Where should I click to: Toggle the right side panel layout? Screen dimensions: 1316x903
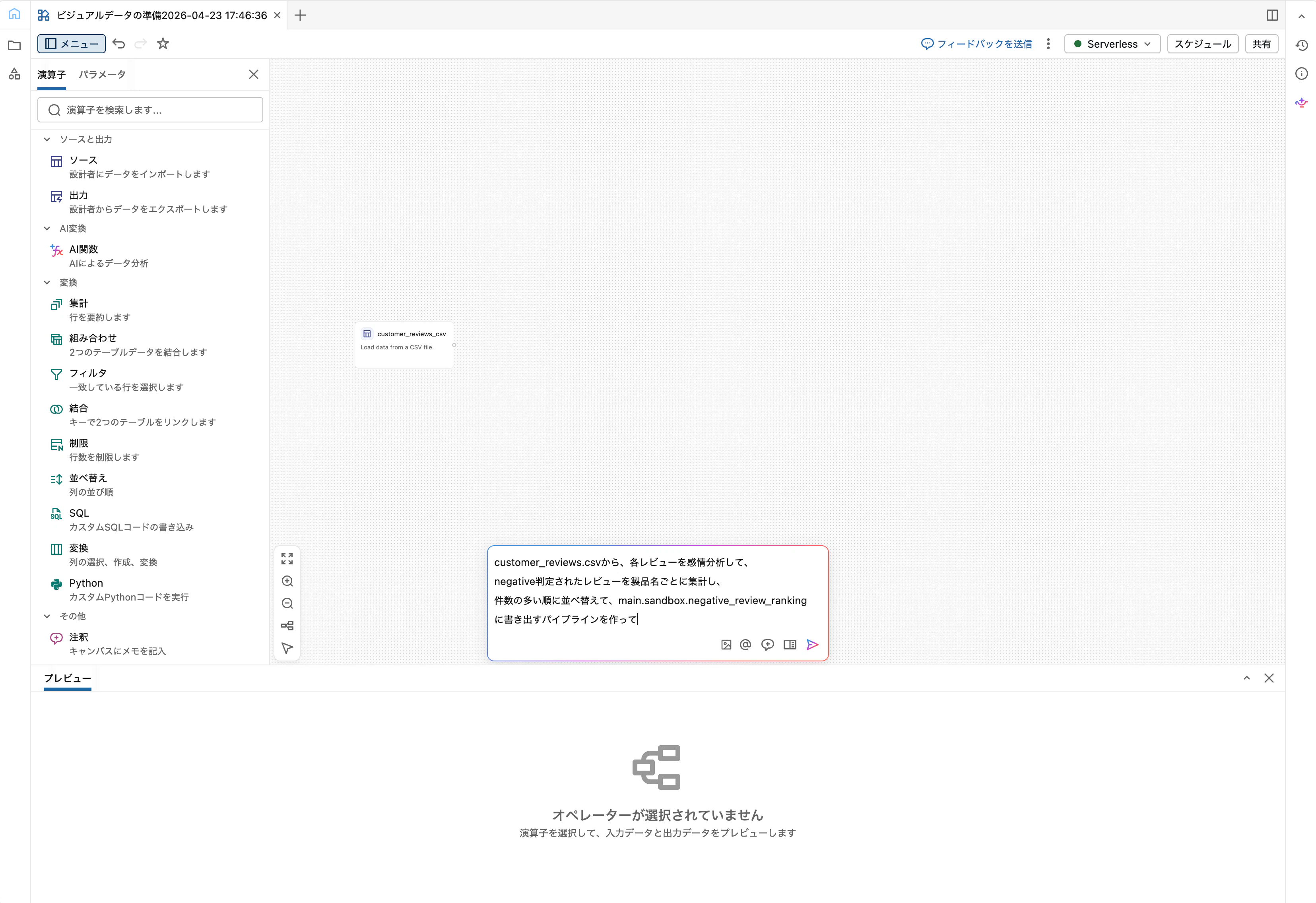coord(1272,15)
